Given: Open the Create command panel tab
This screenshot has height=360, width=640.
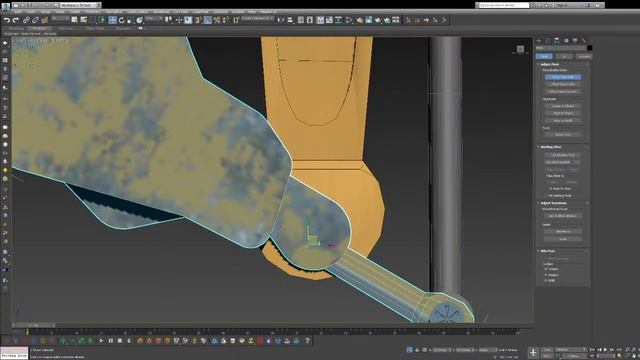Looking at the screenshot, I should [539, 40].
